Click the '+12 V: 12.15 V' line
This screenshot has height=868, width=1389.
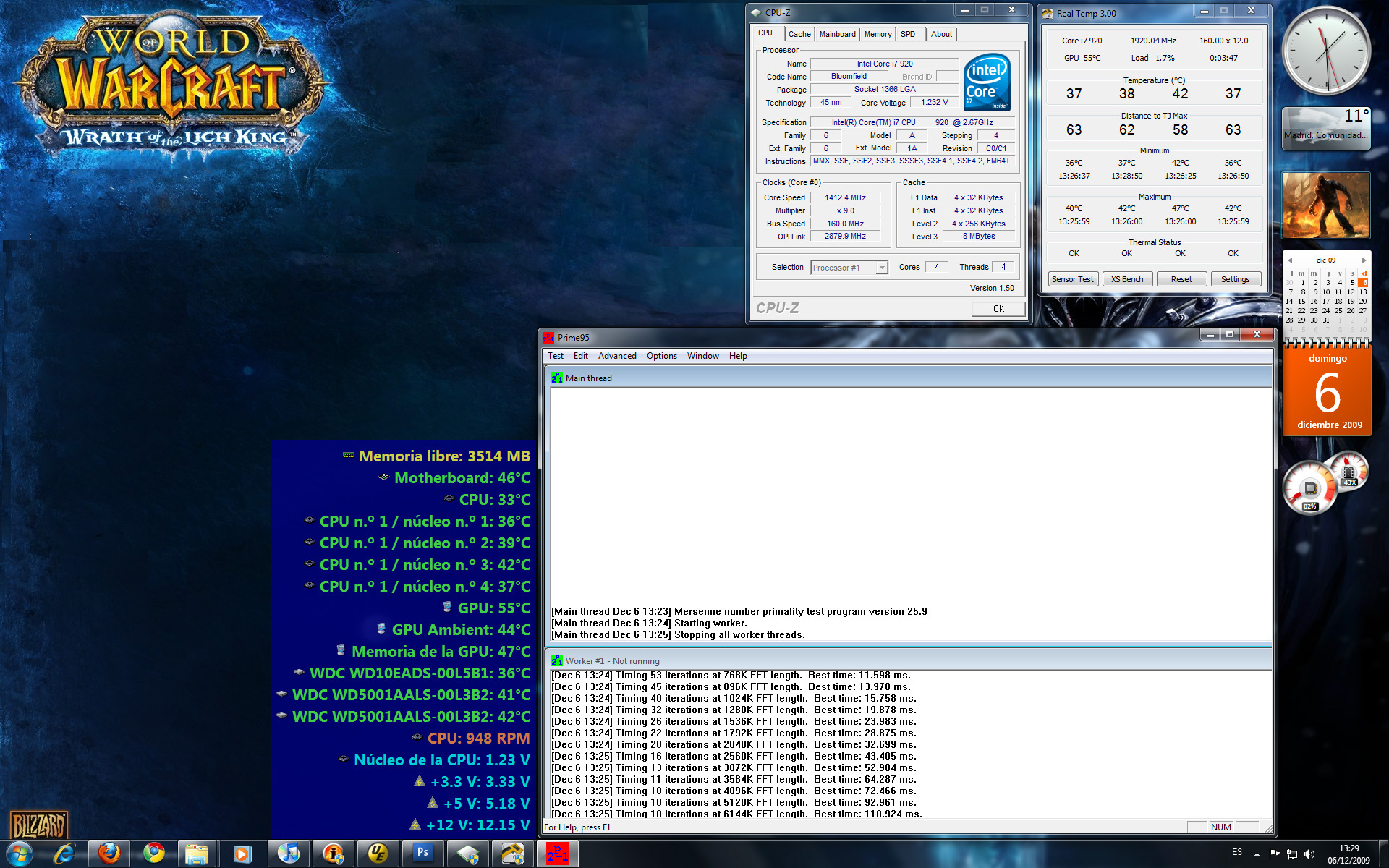click(470, 825)
